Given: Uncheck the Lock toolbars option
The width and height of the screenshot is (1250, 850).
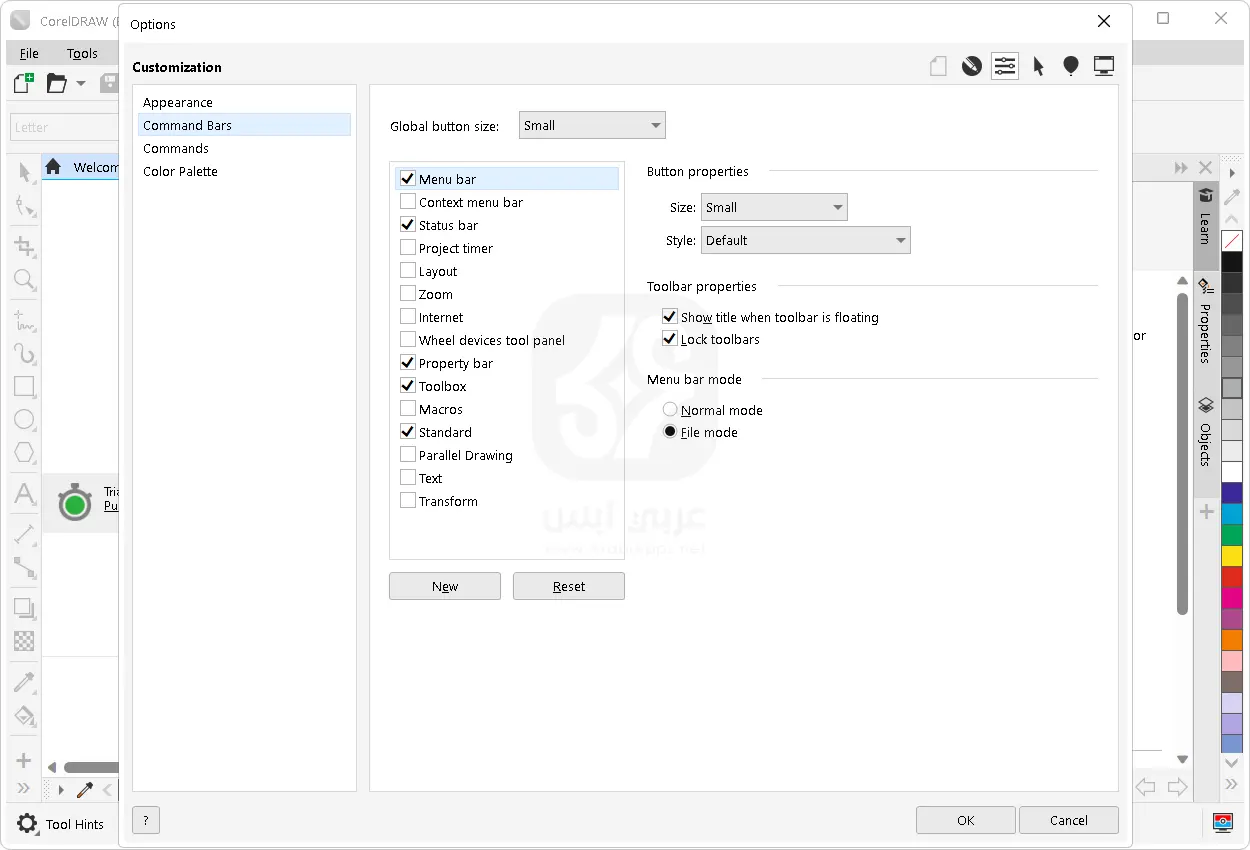Looking at the screenshot, I should click(670, 339).
